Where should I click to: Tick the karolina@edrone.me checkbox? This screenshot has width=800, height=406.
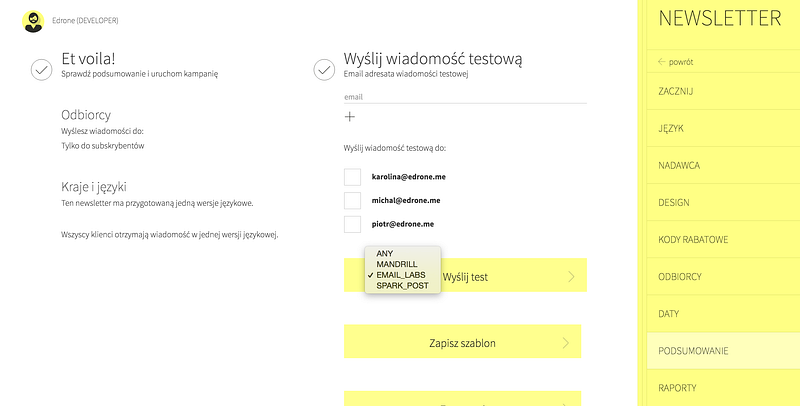pyautogui.click(x=352, y=177)
